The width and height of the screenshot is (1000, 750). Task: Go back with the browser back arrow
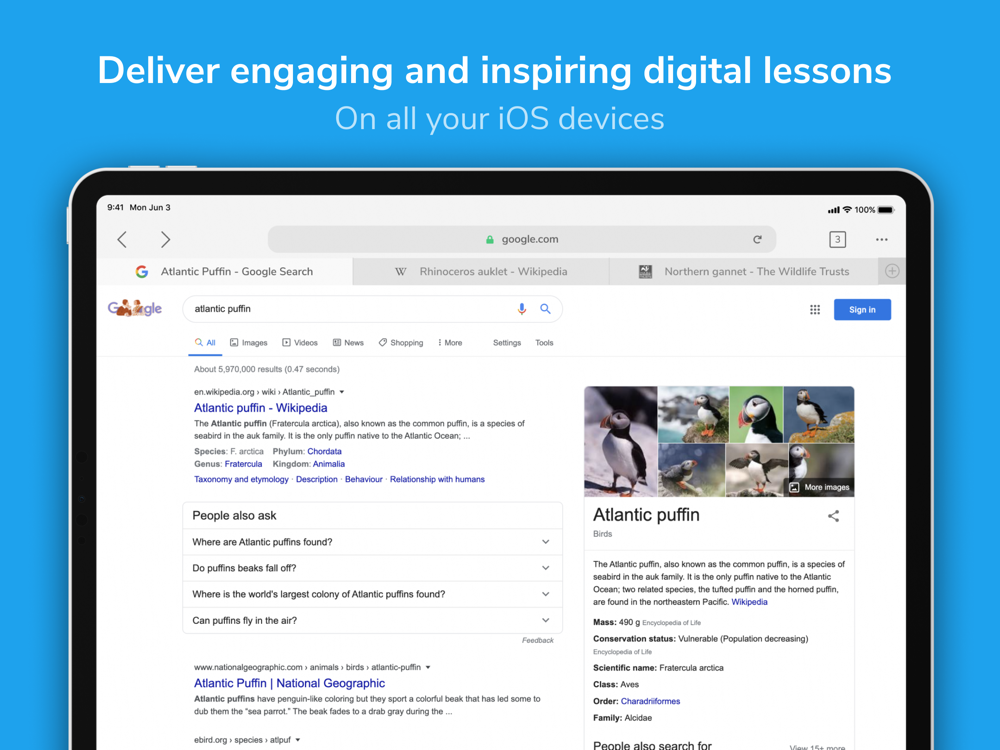coord(122,240)
